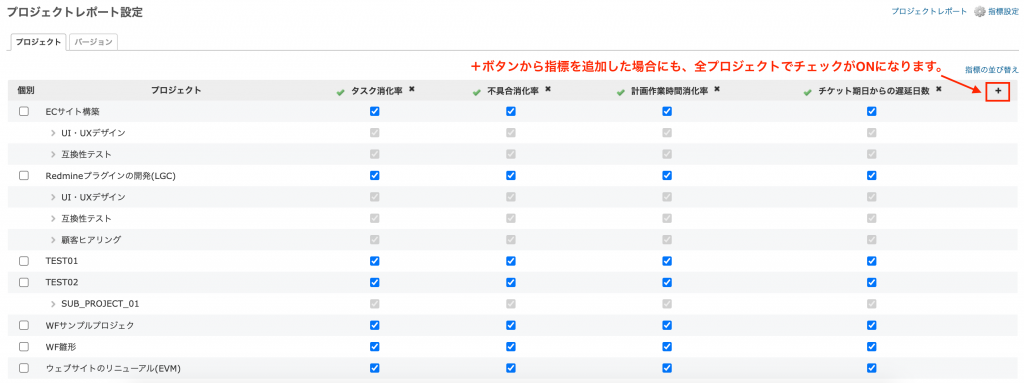The image size is (1024, 383).
Task: Expand 互換性テスト chevron under Redmineプラグインの開発
Action: click(x=53, y=218)
